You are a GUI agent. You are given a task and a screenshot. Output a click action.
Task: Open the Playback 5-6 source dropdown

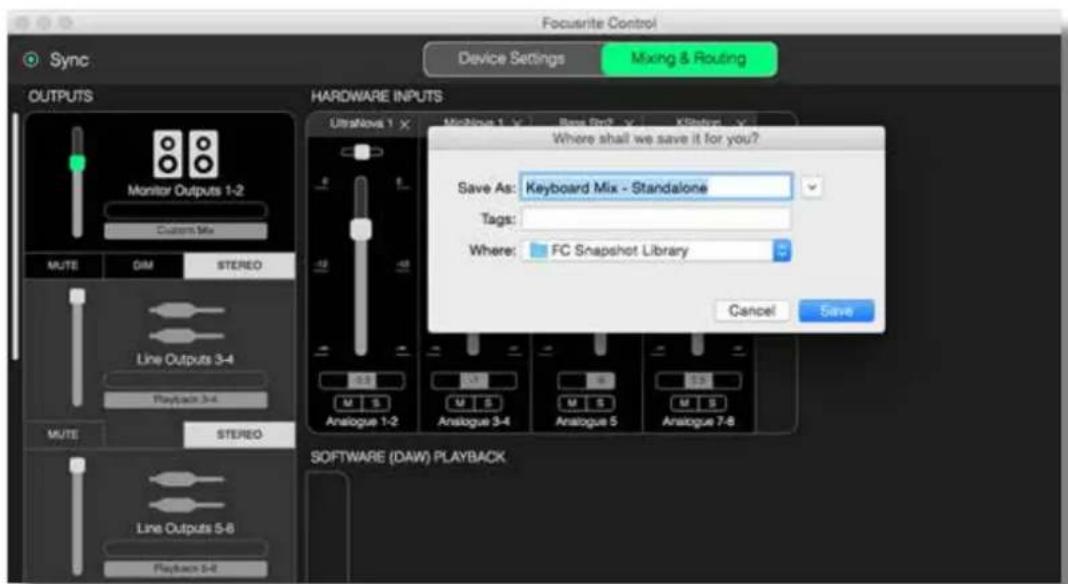pos(185,568)
